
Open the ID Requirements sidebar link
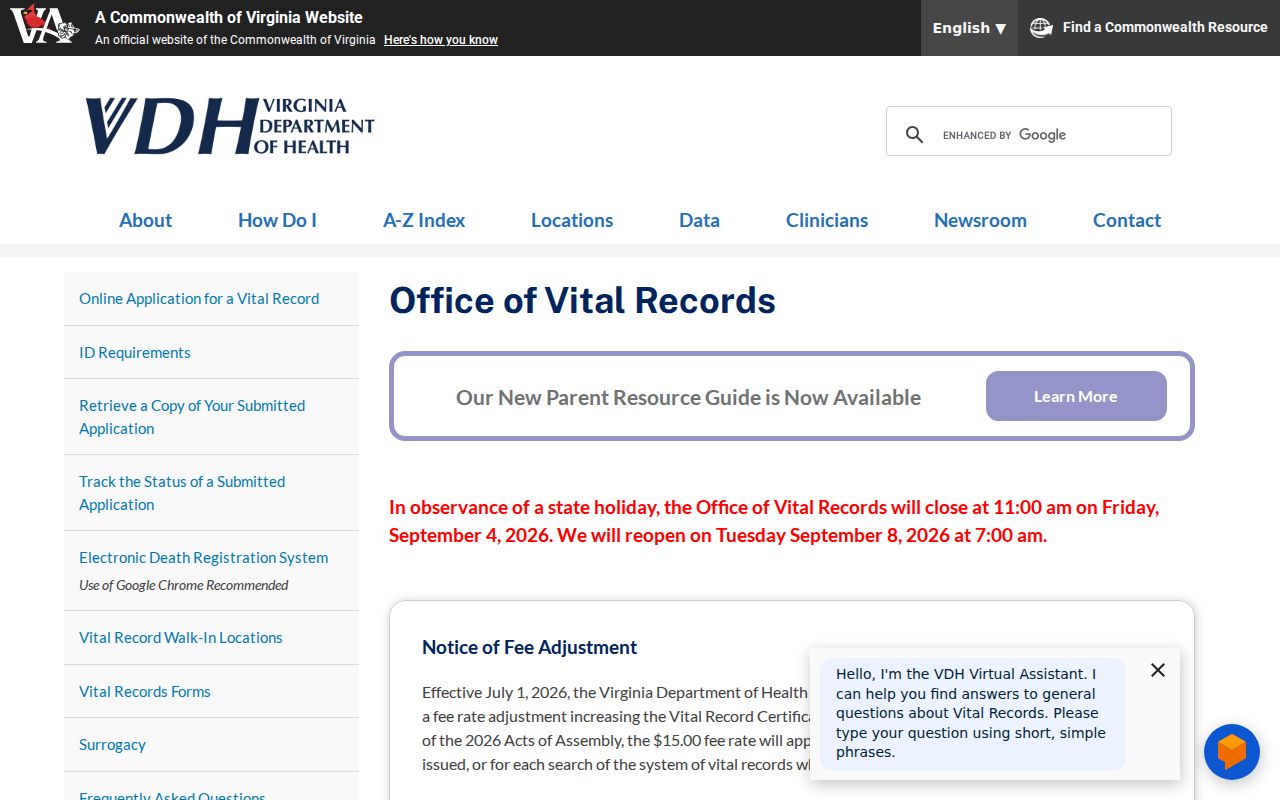pyautogui.click(x=135, y=352)
